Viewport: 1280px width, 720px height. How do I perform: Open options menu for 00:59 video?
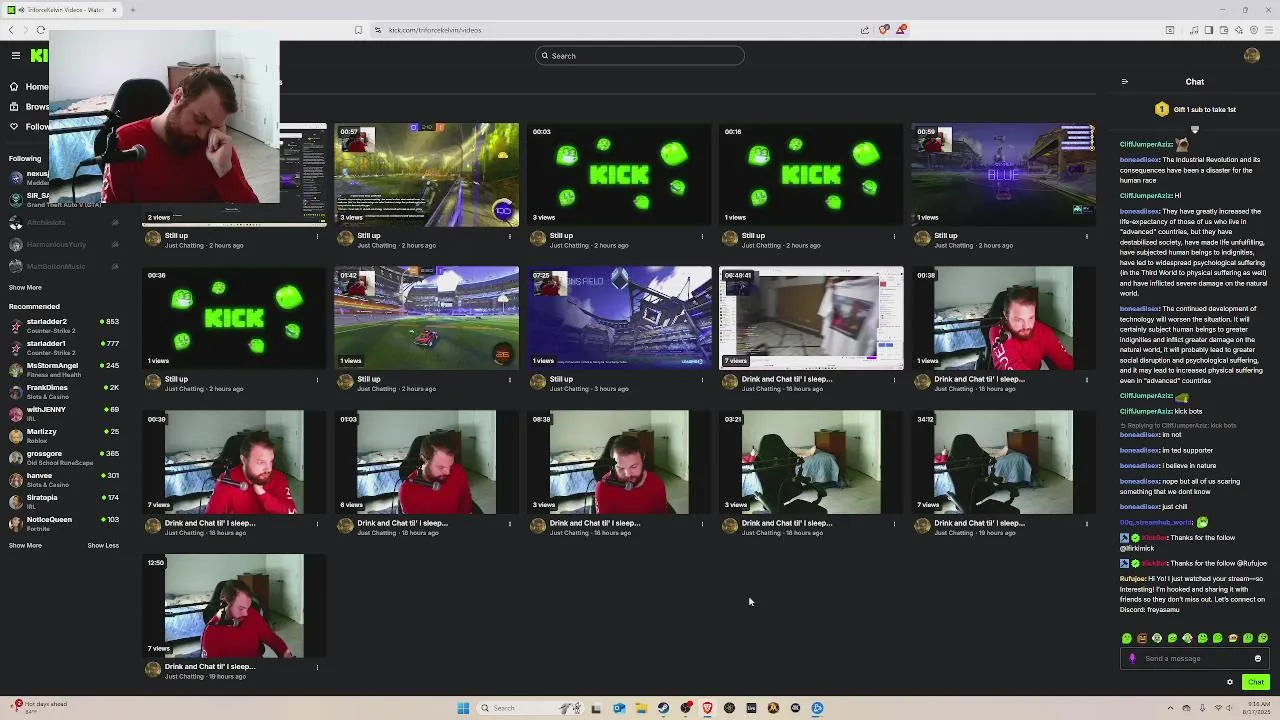click(1086, 236)
